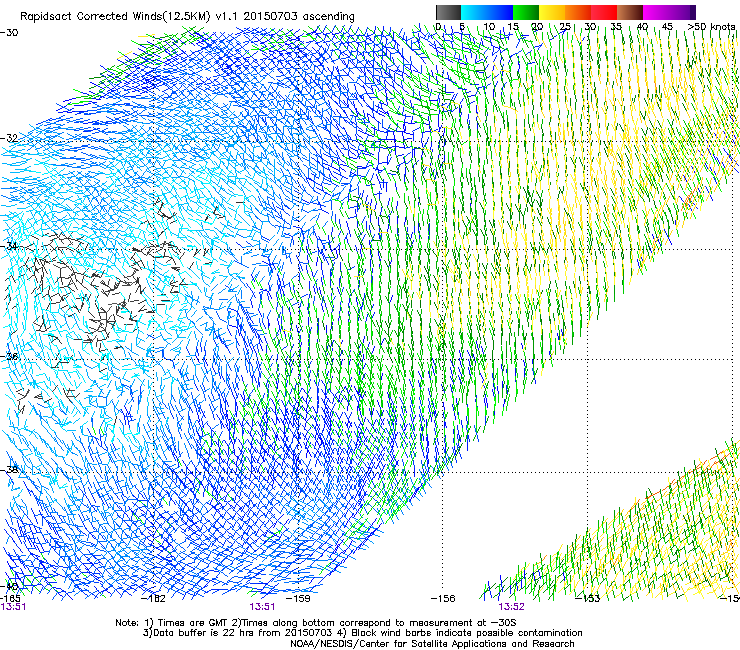Click the 'measurement at -30S' note text
This screenshot has width=740, height=650.
462,623
